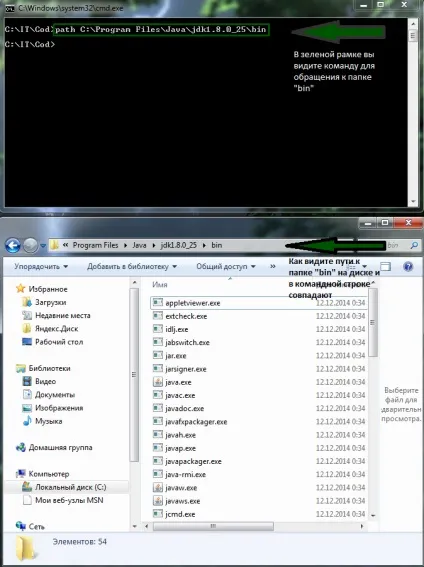Expand arrow after Program Files breadcrumb
424x567 pixels.
[125, 246]
